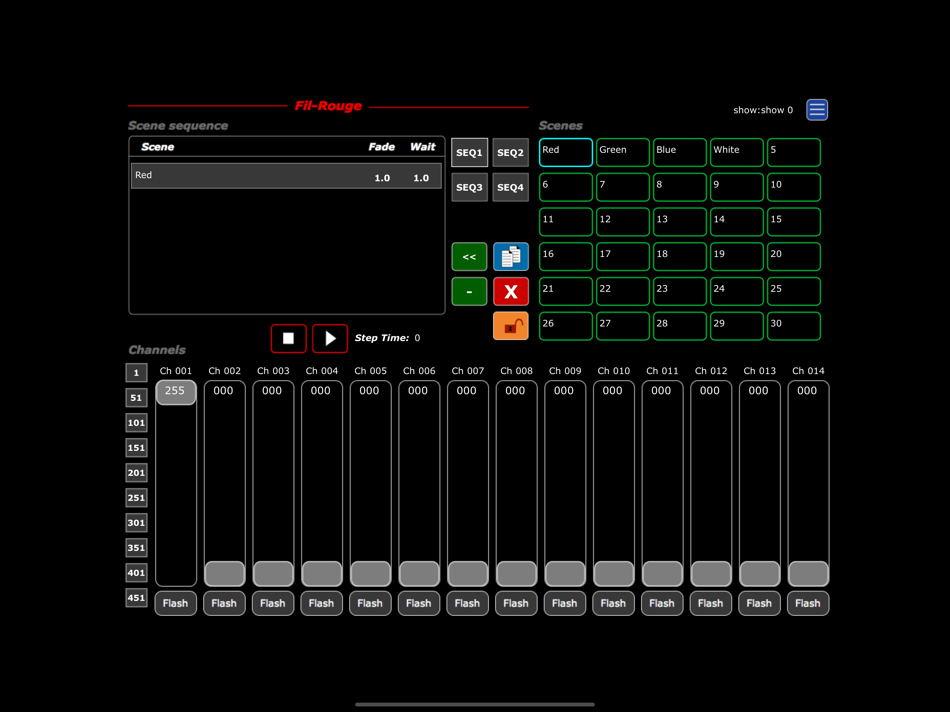Stop sequence playback
This screenshot has width=950, height=712.
[288, 338]
